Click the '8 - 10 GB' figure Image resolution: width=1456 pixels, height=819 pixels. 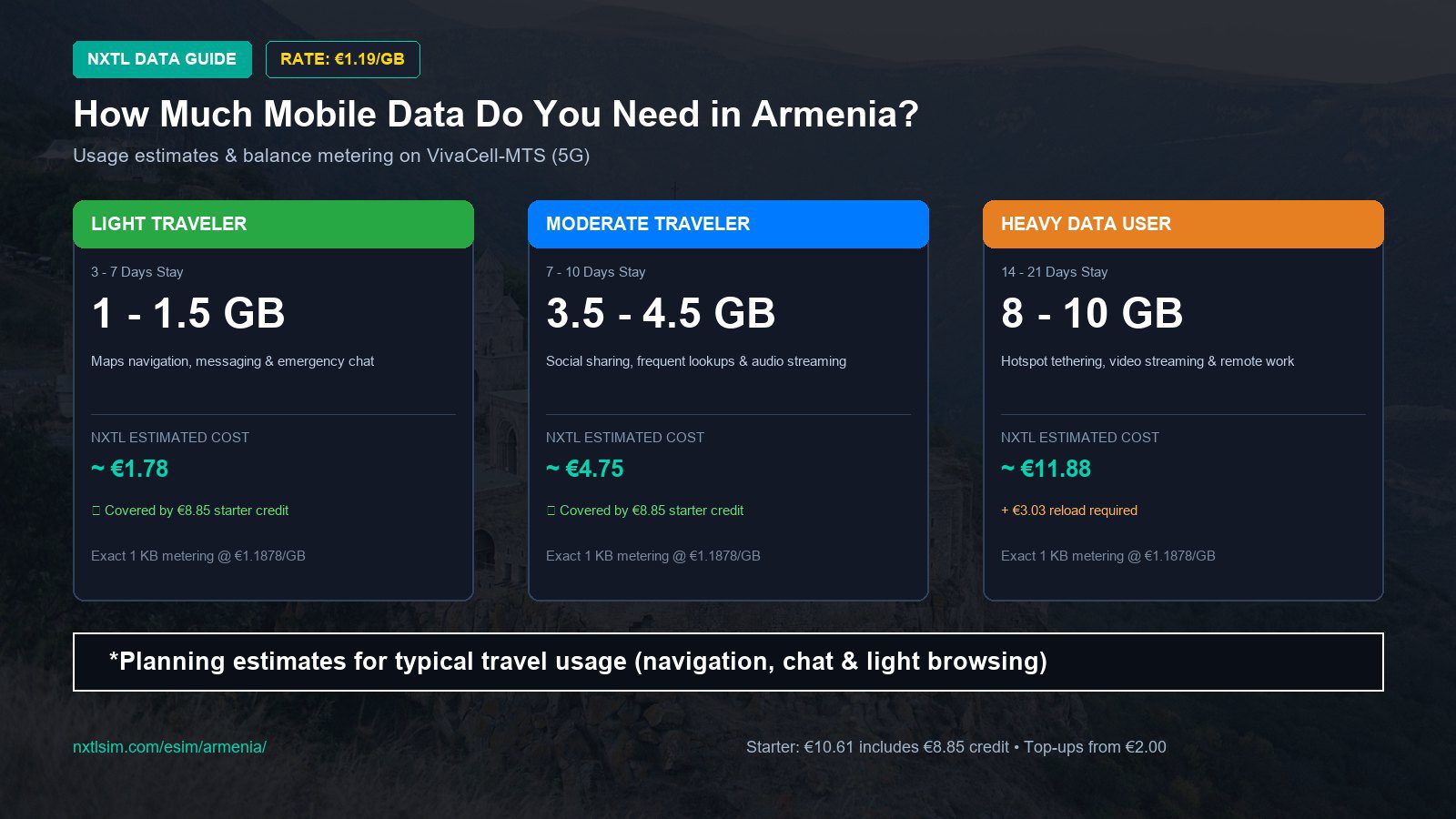pyautogui.click(x=1092, y=313)
